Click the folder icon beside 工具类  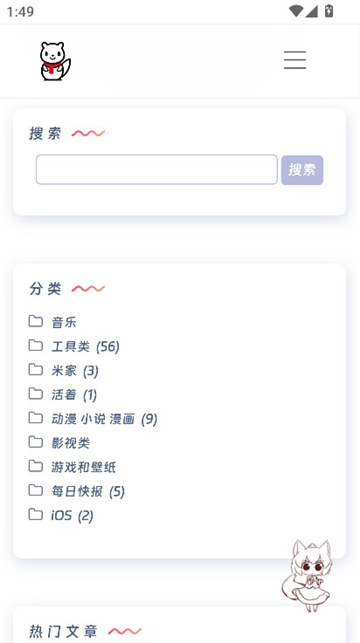pos(36,345)
